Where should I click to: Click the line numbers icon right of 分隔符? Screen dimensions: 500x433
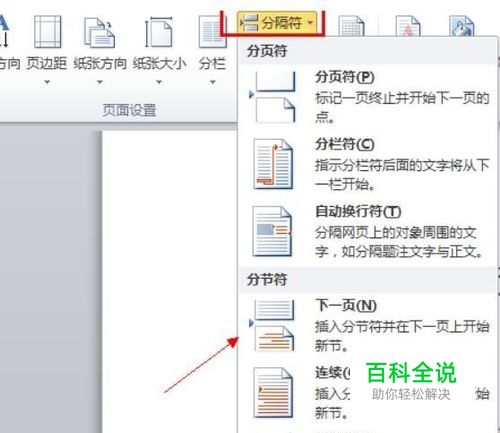[x=351, y=27]
